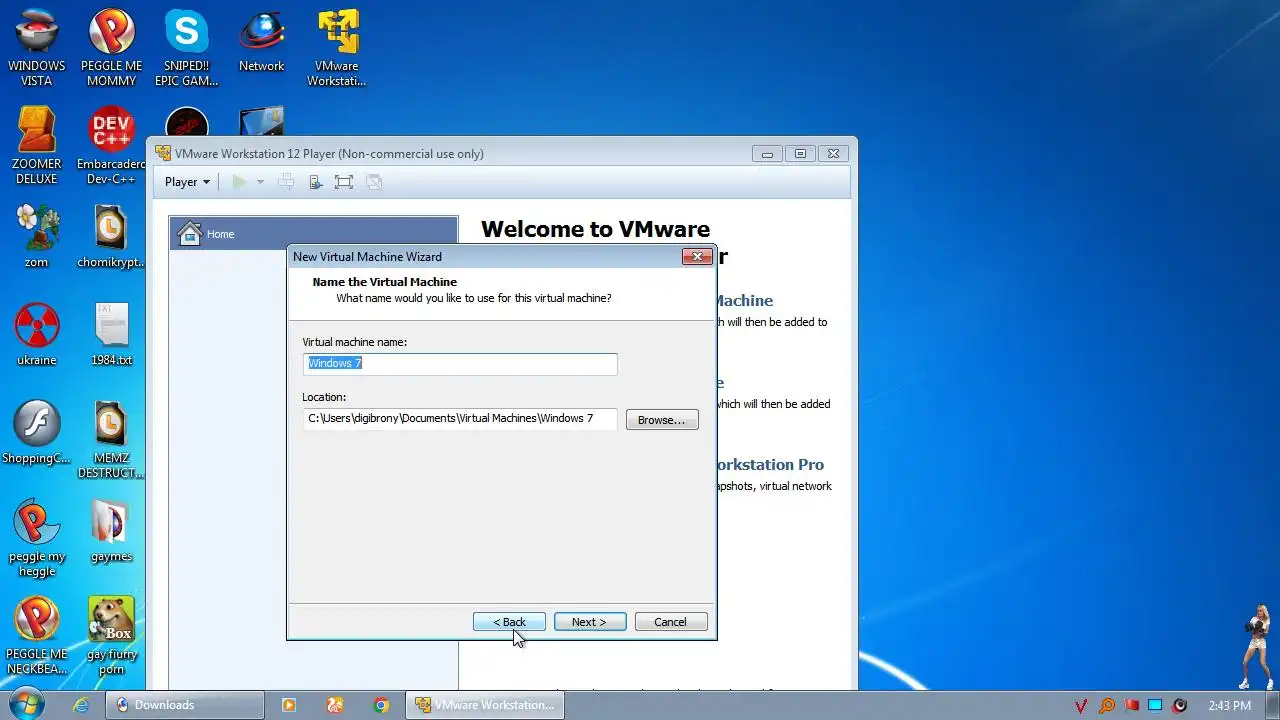Image resolution: width=1280 pixels, height=720 pixels.
Task: Open the WINDOWS VISTA desktop icon
Action: [x=37, y=48]
